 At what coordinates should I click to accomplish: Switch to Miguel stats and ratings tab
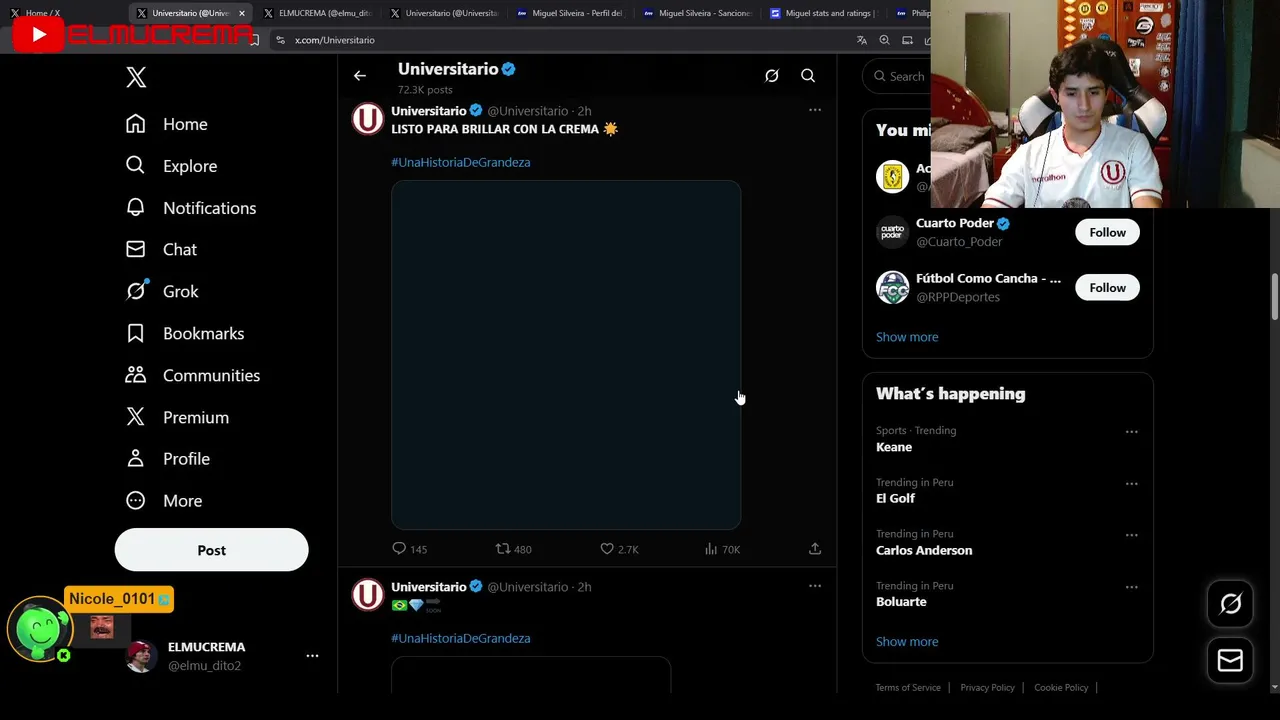point(823,13)
